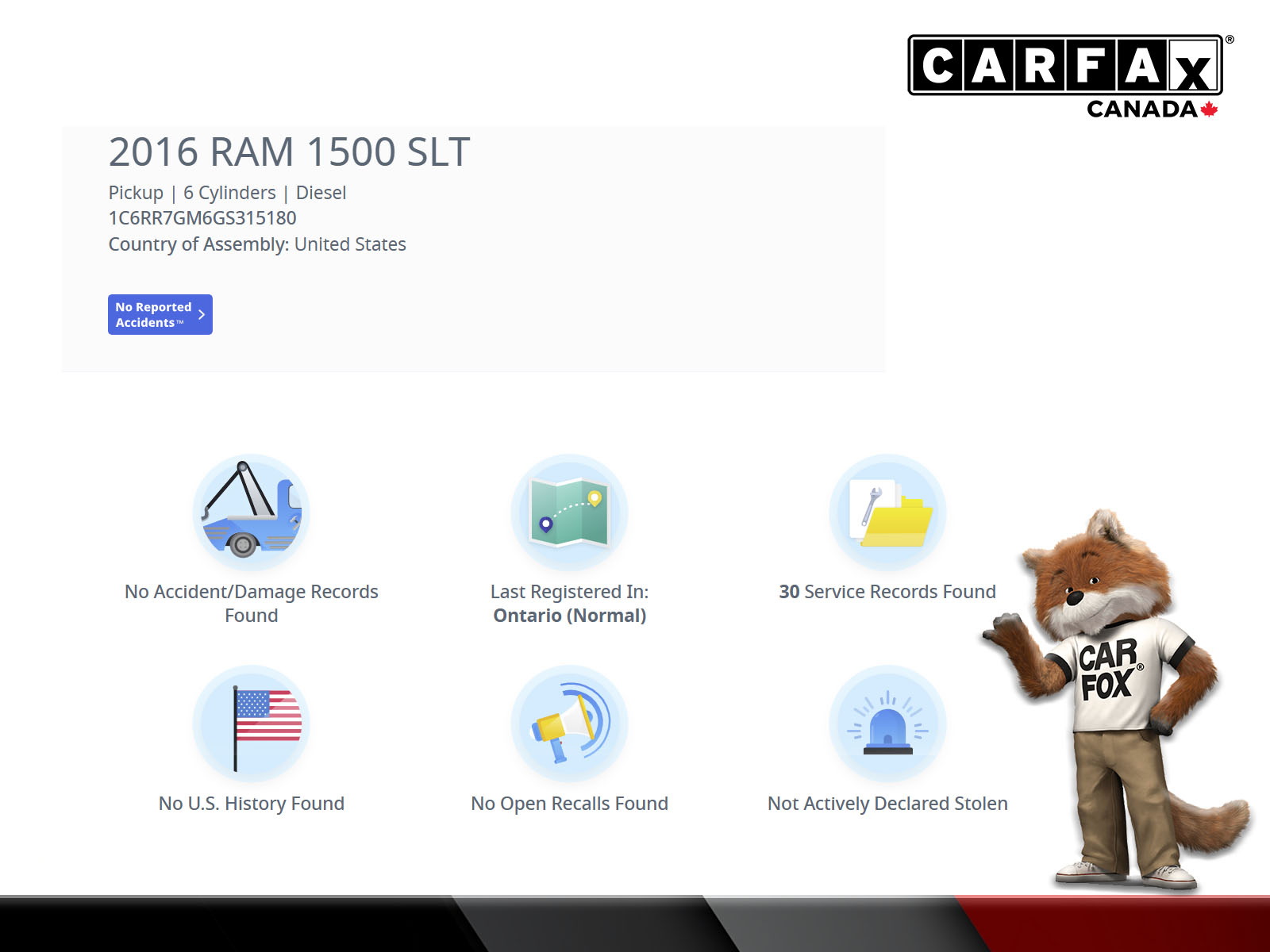Screen dimensions: 1270x952
Task: Click the red maple leaf emblem
Action: pyautogui.click(x=1209, y=109)
